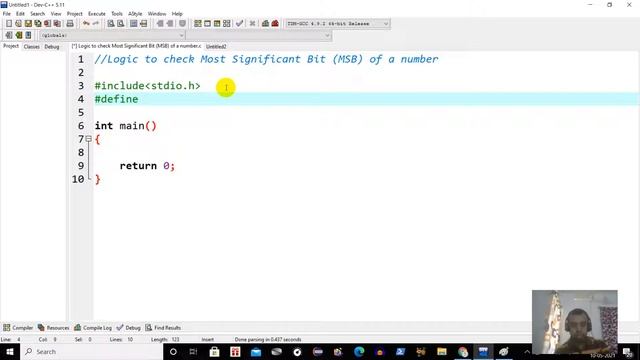Click the Go to function icon
Viewport: 640px width, 360px height.
click(x=133, y=24)
